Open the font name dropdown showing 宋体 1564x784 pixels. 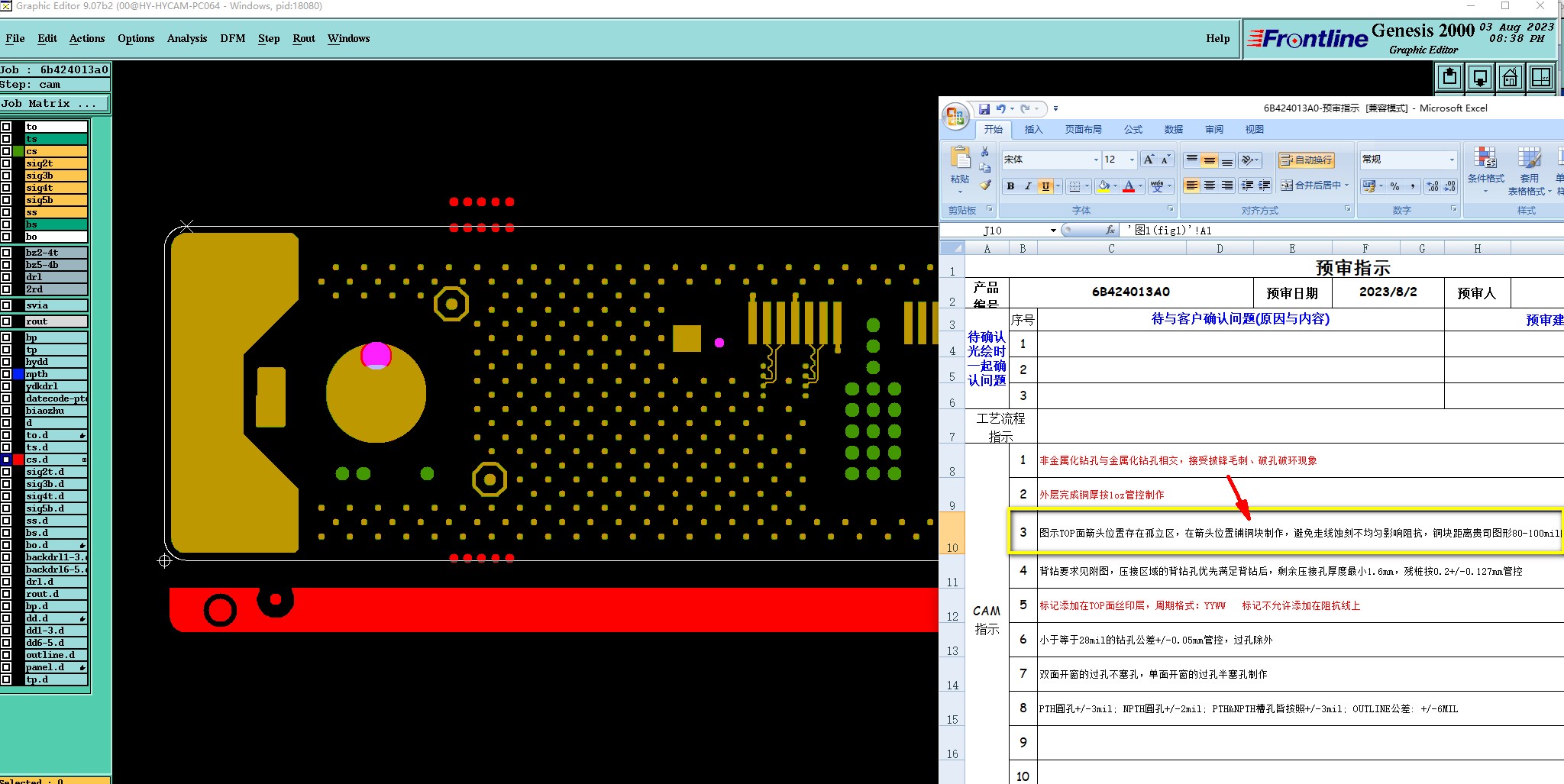click(x=1096, y=160)
